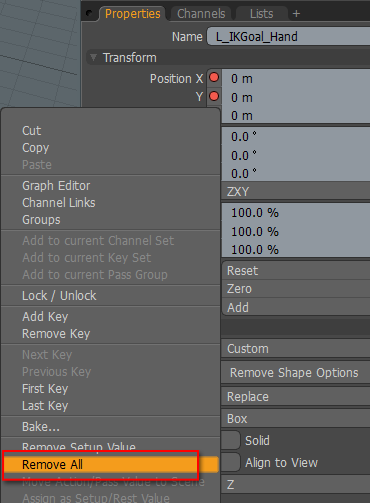The width and height of the screenshot is (370, 503).
Task: Click the panel options dot beside Properties
Action: 89,13
